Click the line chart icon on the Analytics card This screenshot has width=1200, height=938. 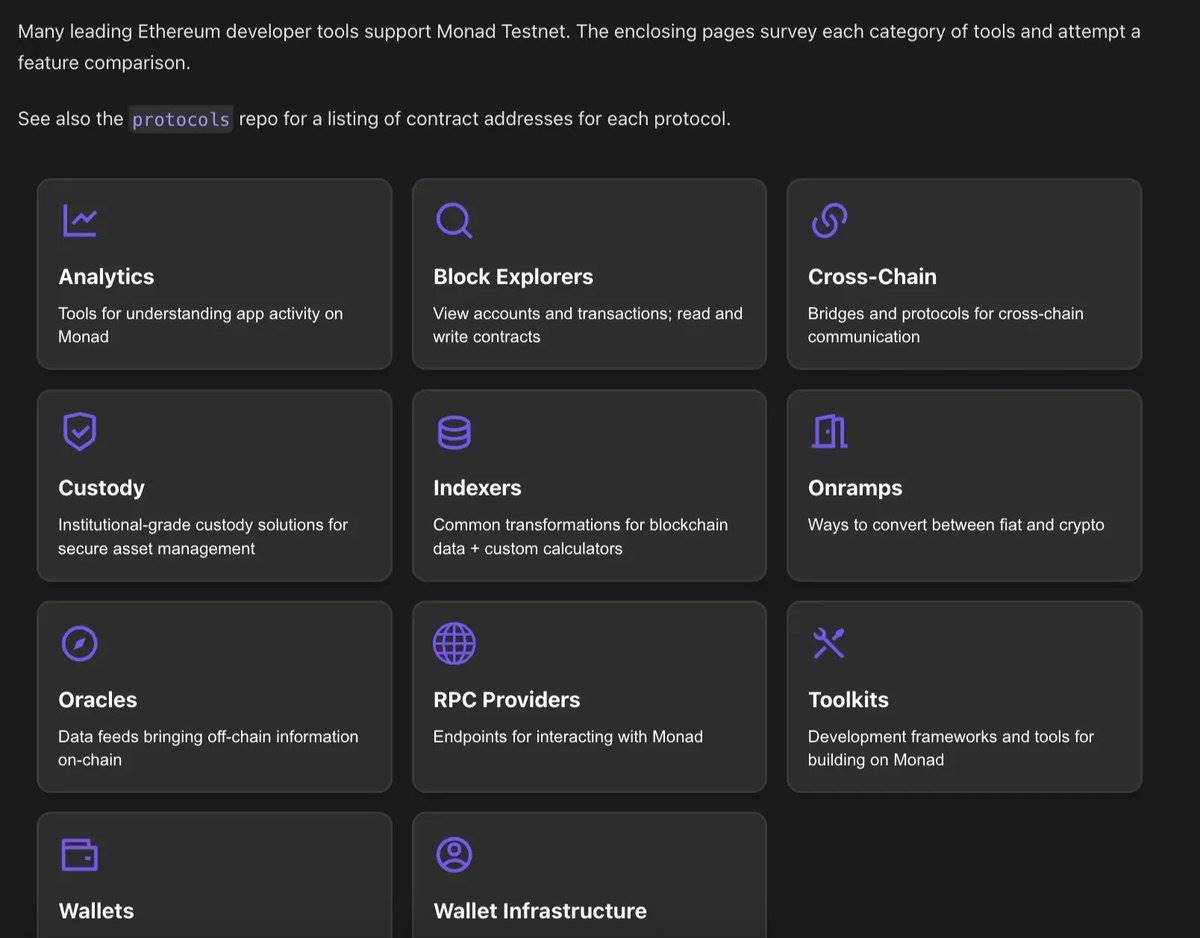[81, 220]
